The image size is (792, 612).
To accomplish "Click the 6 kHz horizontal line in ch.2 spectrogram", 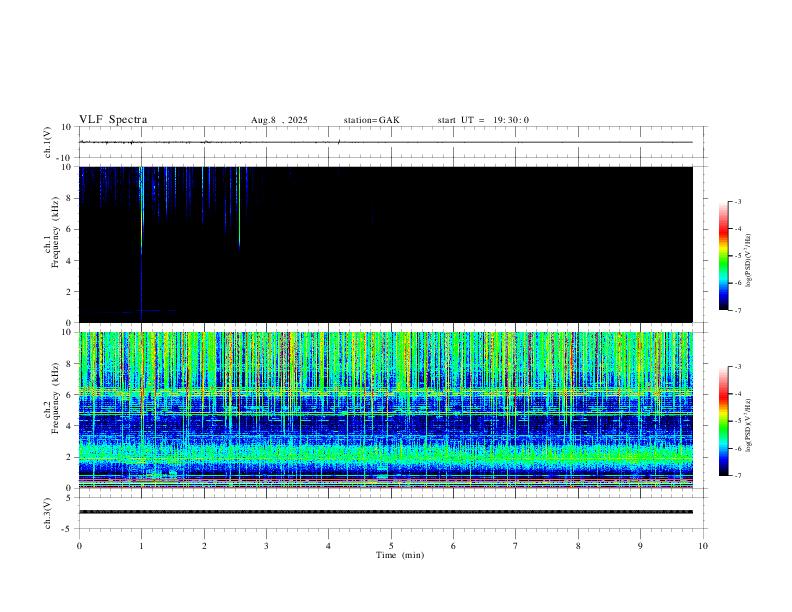I will pyautogui.click(x=386, y=391).
